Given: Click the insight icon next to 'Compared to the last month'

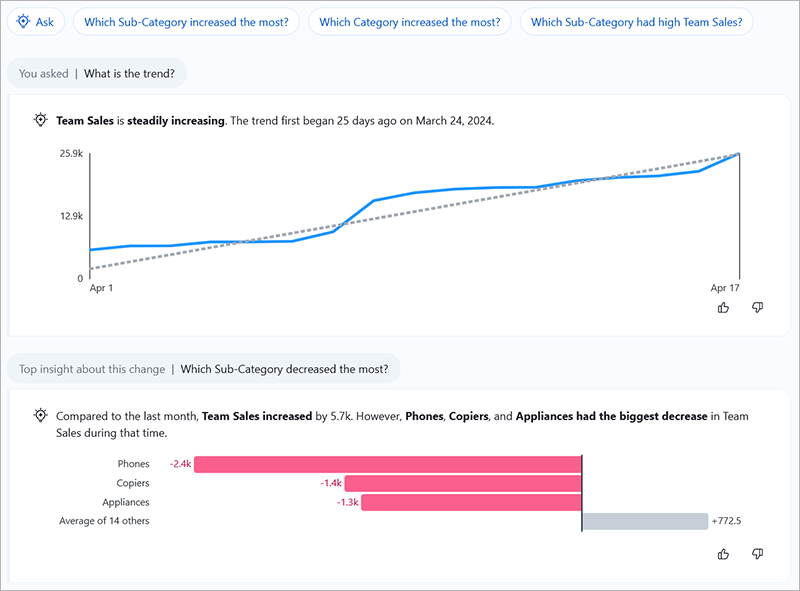Looking at the screenshot, I should pyautogui.click(x=39, y=416).
